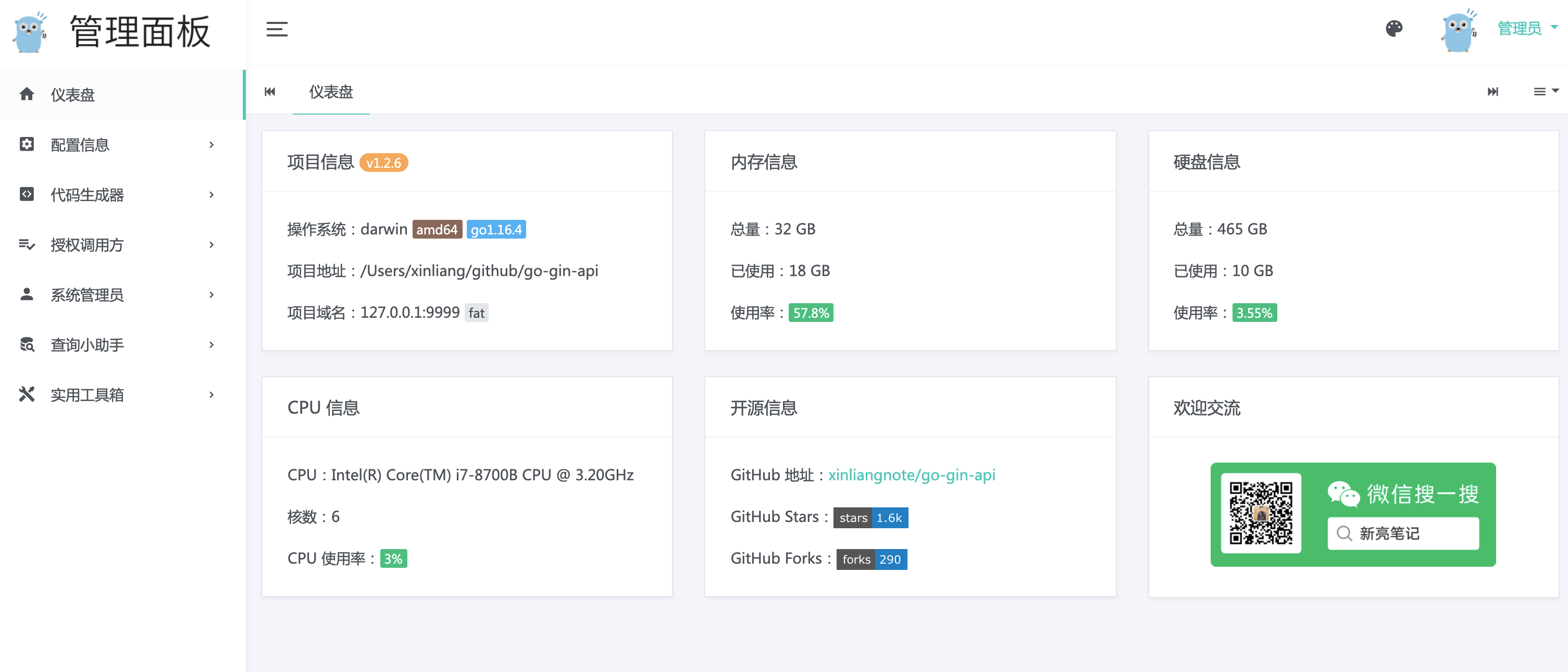Click the 代码生成器 code icon
1568x672 pixels.
27,194
